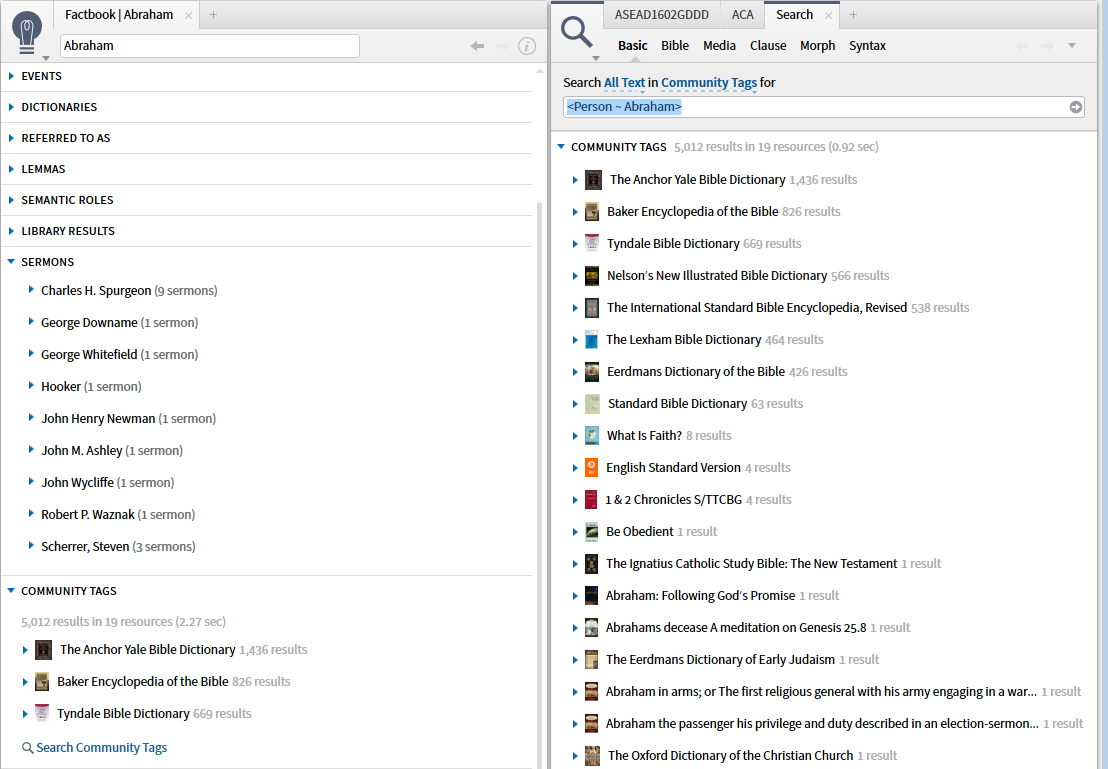Select the Clause search type
The image size is (1108, 769).
point(768,46)
